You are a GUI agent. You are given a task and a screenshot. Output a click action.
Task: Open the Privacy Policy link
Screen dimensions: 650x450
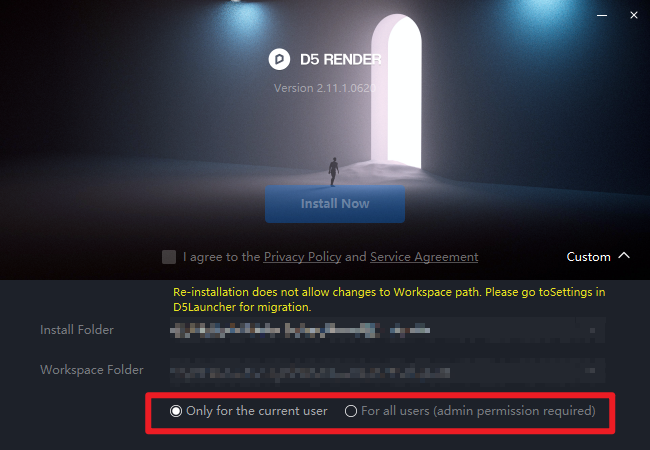pos(303,257)
